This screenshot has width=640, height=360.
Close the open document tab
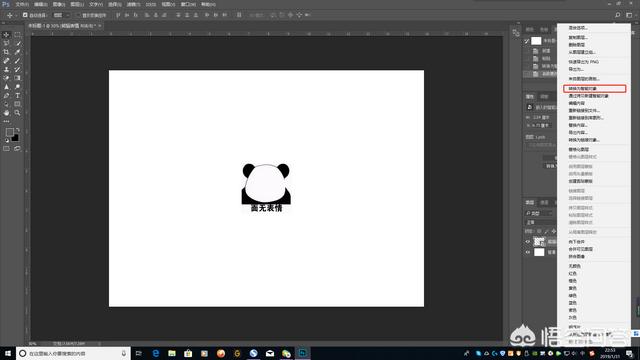[99, 26]
